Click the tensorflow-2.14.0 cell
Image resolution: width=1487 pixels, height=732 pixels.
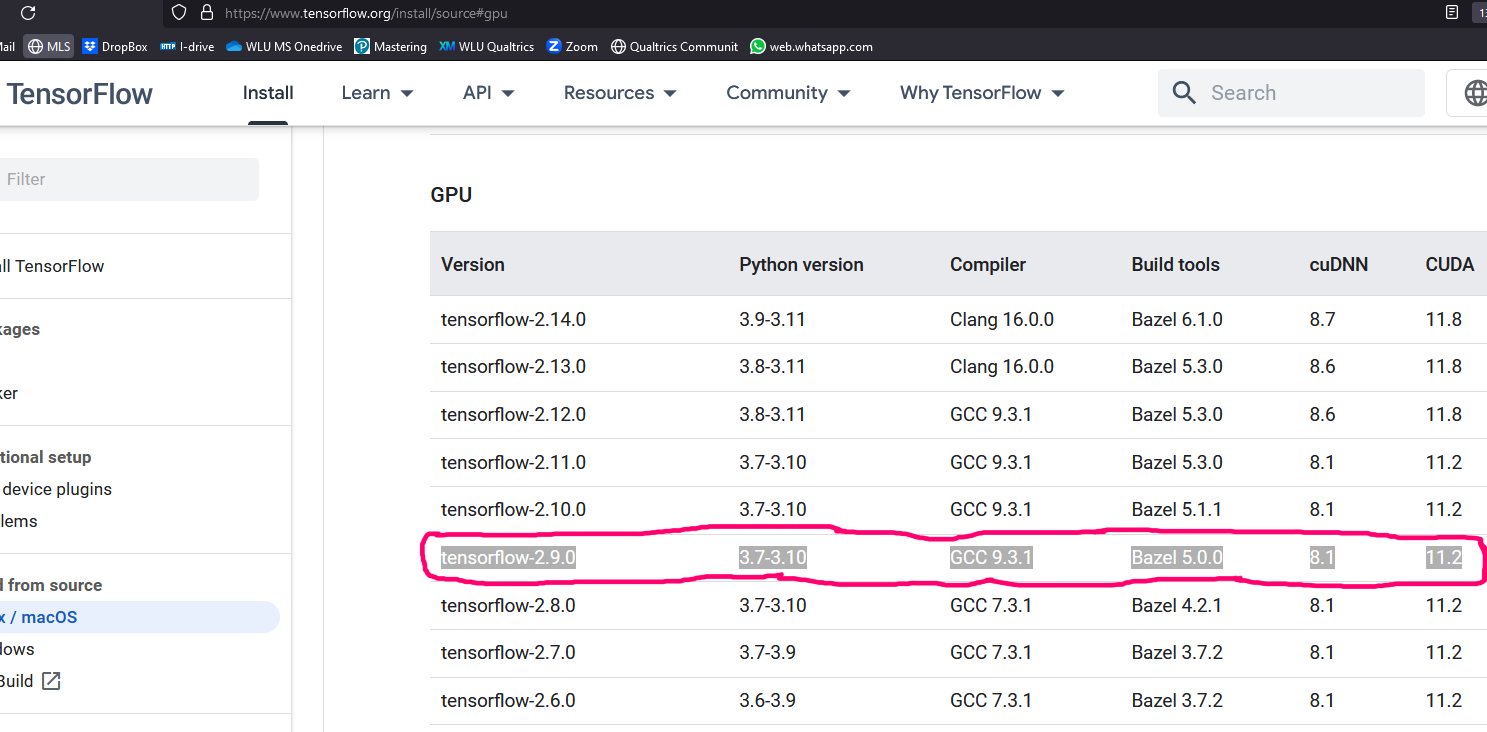click(x=513, y=320)
